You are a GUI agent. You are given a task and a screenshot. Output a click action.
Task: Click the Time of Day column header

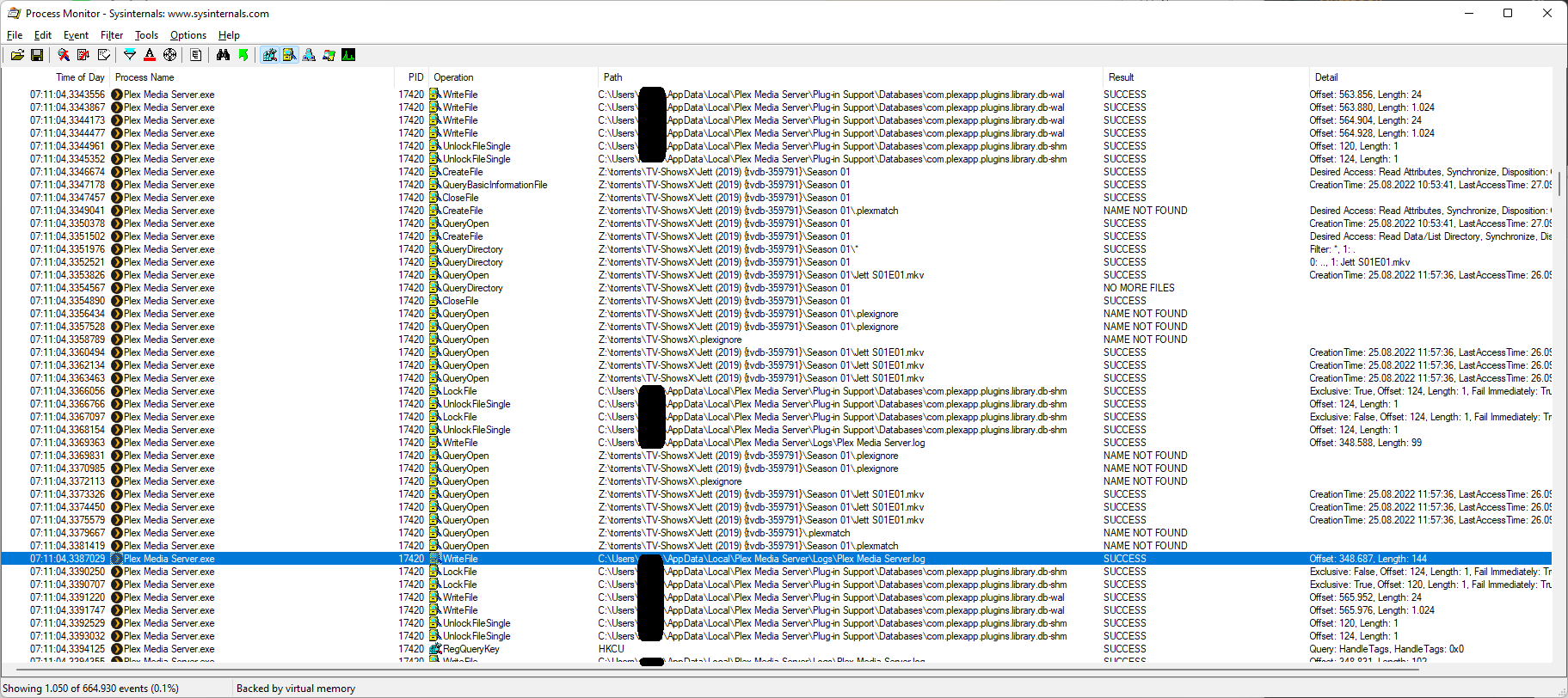pyautogui.click(x=56, y=77)
